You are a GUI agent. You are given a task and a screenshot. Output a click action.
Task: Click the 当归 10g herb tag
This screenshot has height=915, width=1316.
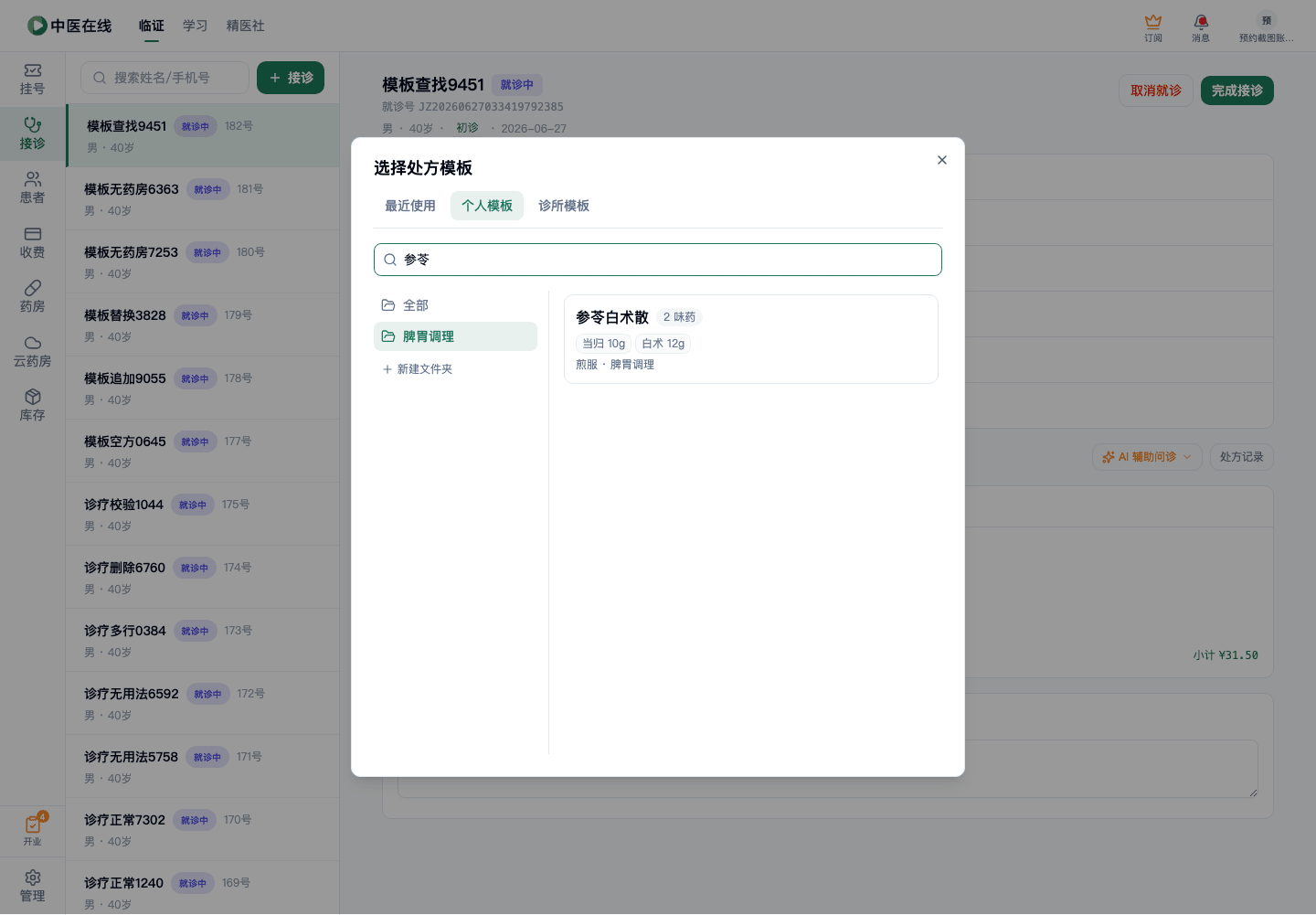point(604,344)
